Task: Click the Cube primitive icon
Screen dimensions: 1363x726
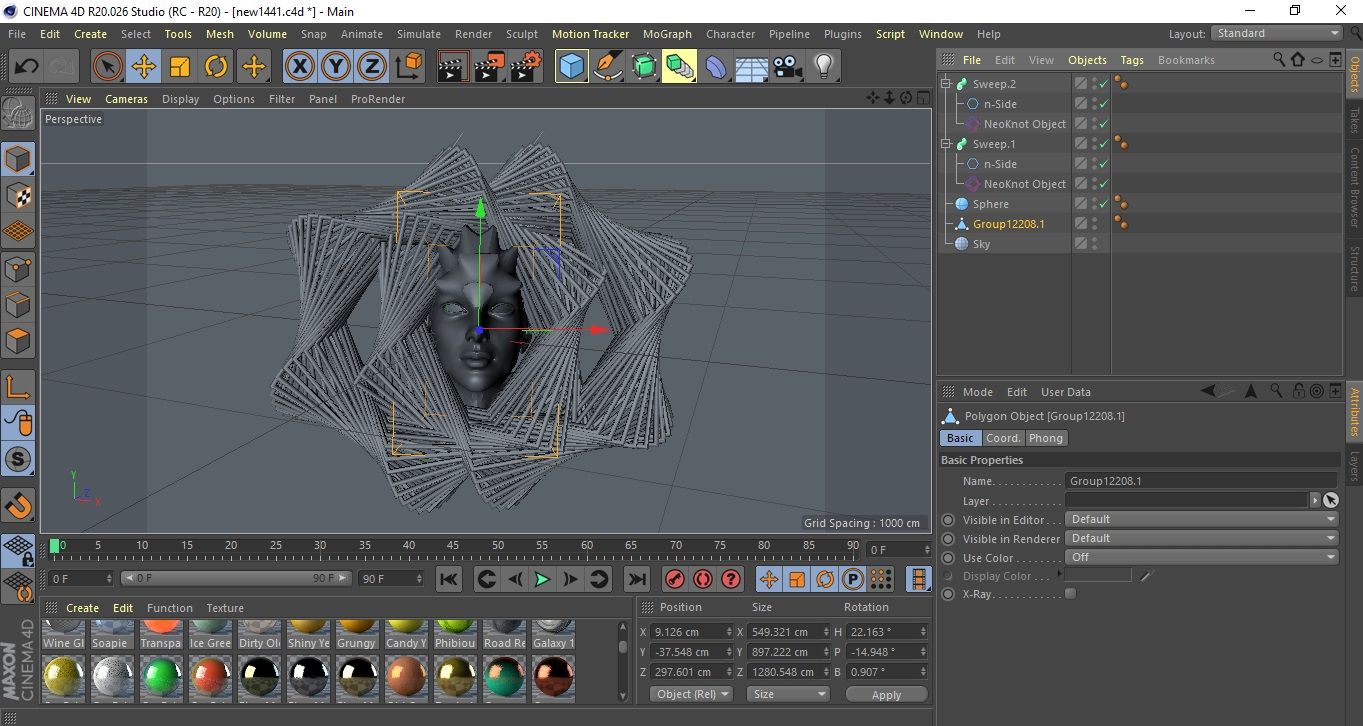Action: 571,67
